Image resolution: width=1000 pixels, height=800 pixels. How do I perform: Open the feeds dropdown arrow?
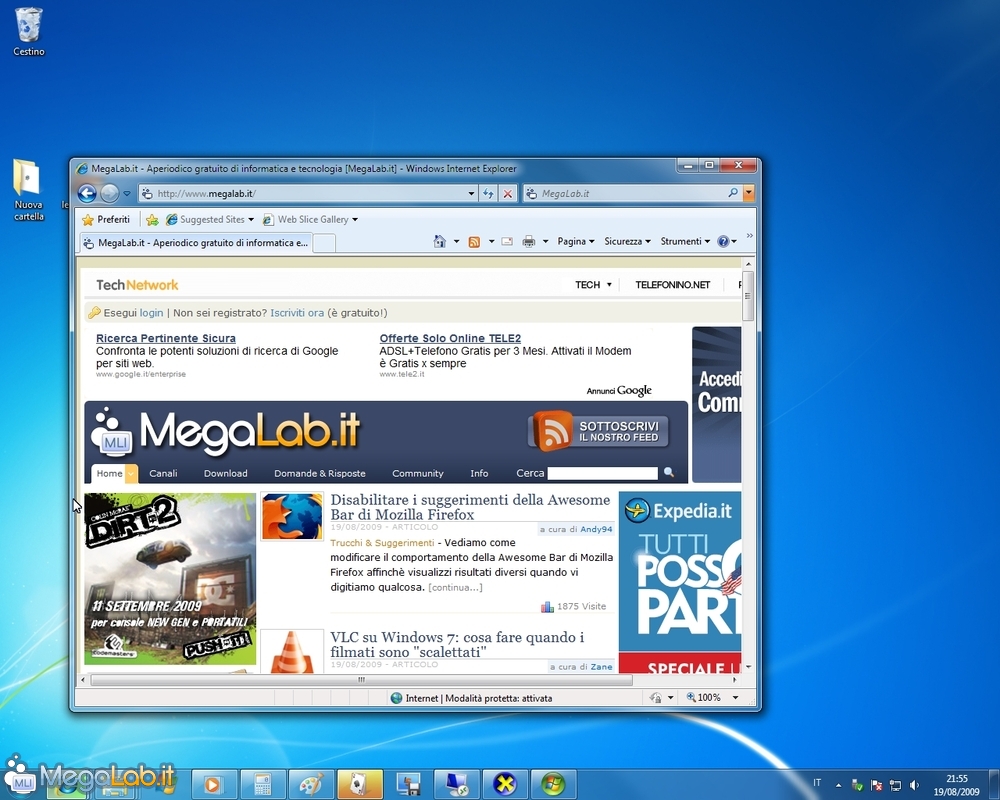(491, 242)
